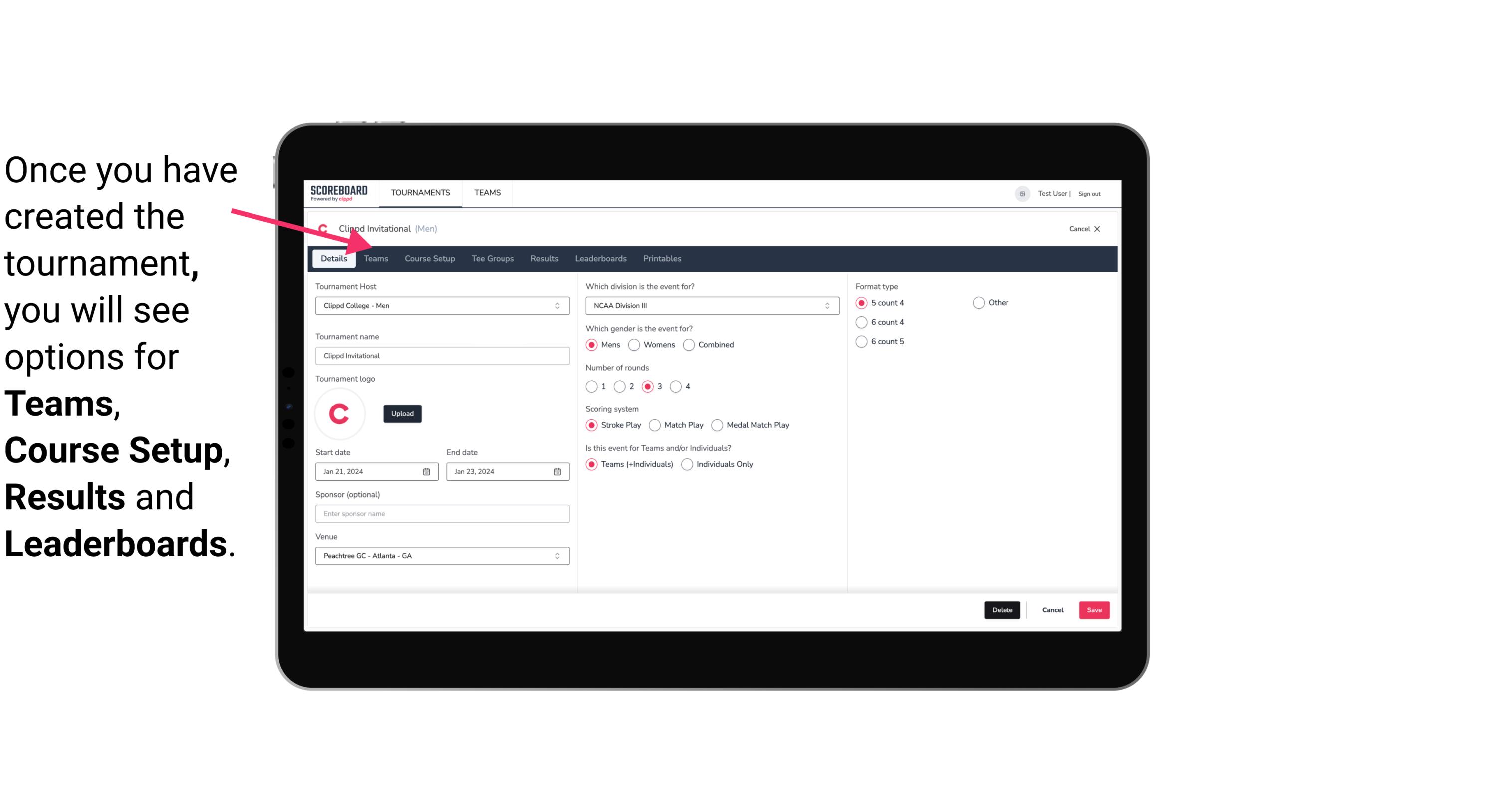Select 3 rounds for Number of rounds
This screenshot has height=812, width=1510.
tap(649, 386)
